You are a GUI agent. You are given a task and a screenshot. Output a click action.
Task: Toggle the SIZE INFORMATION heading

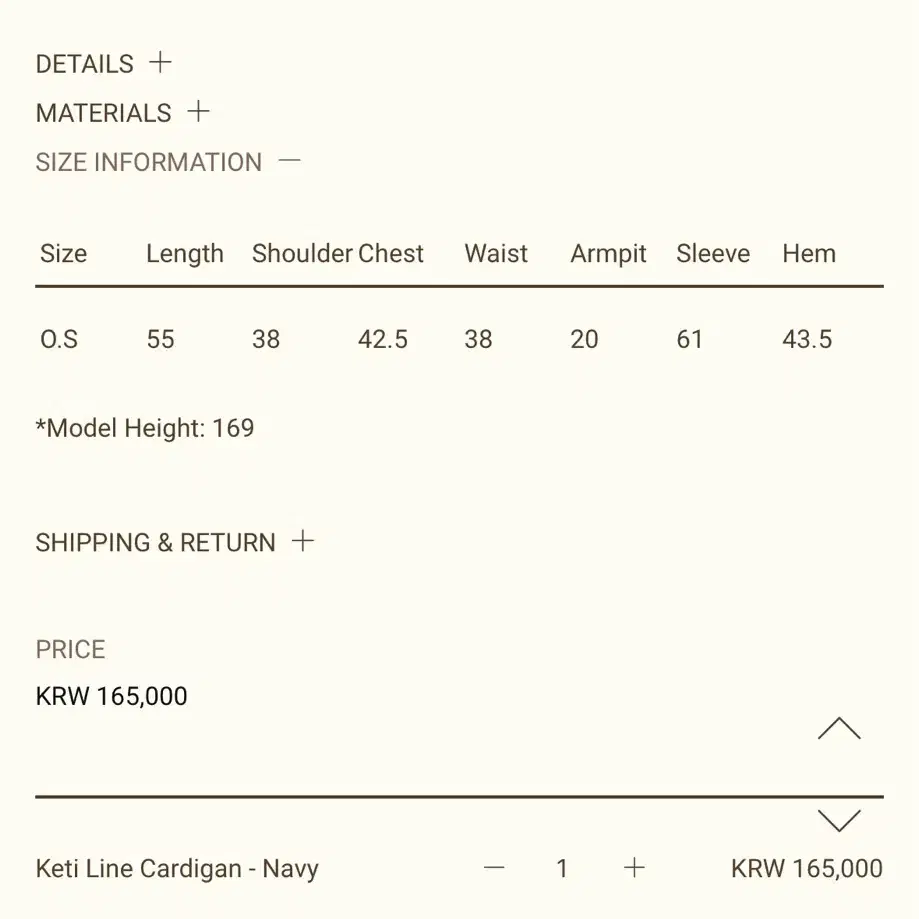(149, 162)
